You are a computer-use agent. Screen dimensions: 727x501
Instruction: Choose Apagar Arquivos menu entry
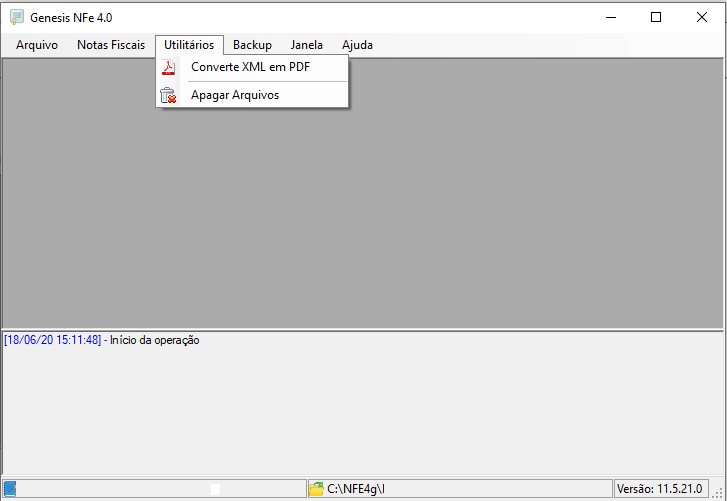point(252,95)
